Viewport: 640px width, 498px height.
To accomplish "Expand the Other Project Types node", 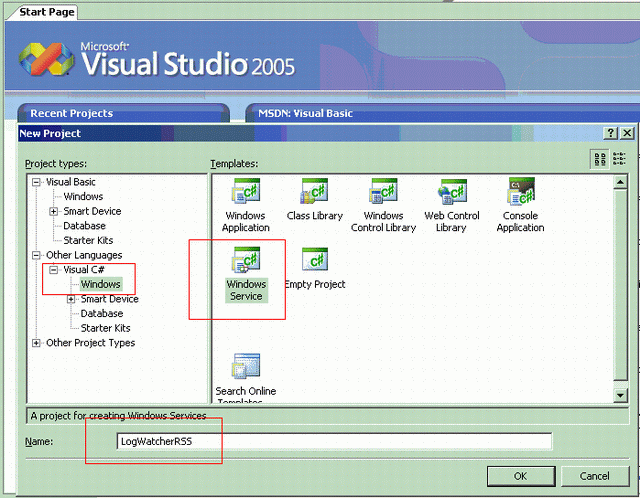I will click(37, 343).
